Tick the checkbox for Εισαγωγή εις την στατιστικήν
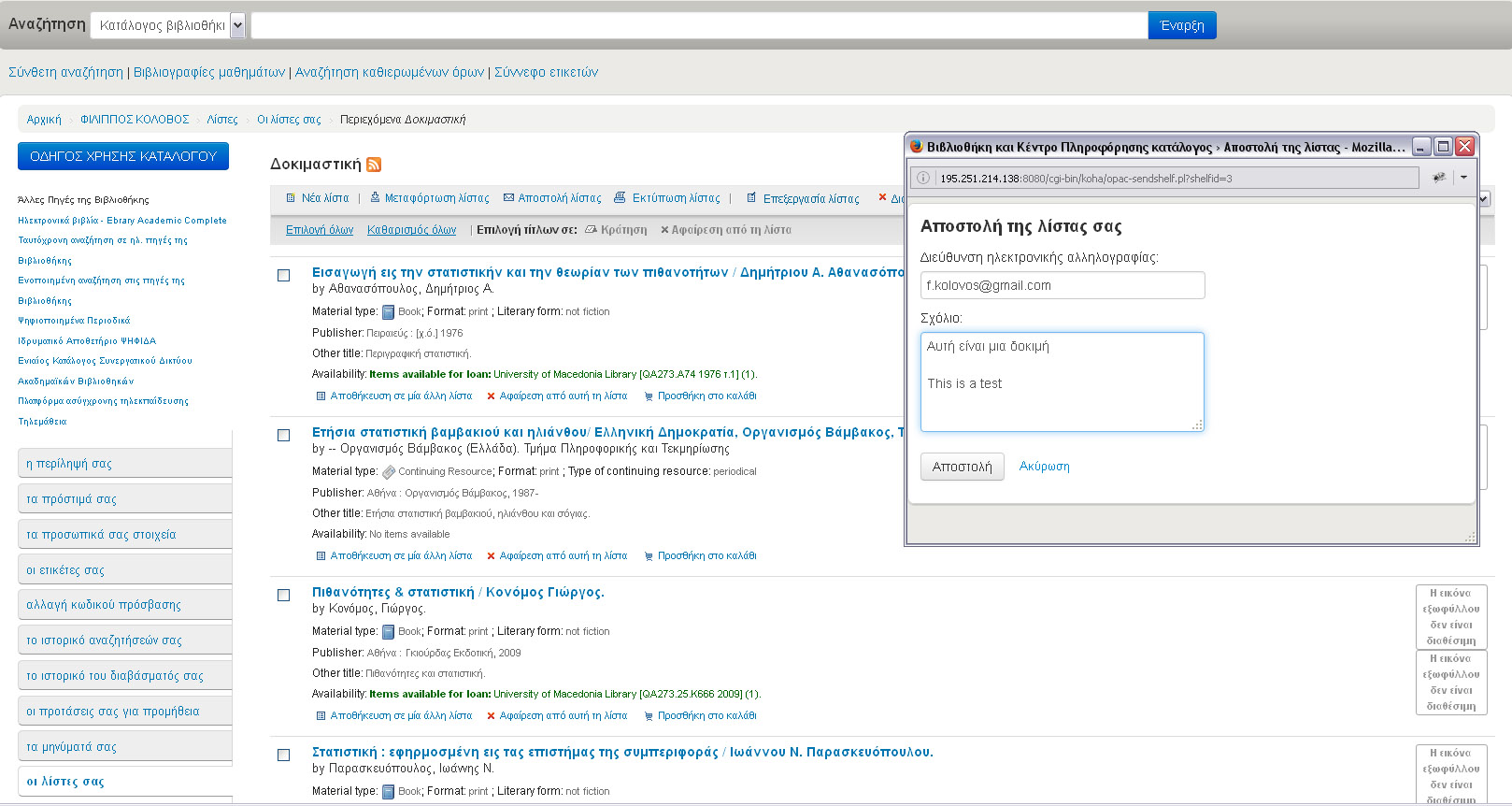 pos(284,276)
